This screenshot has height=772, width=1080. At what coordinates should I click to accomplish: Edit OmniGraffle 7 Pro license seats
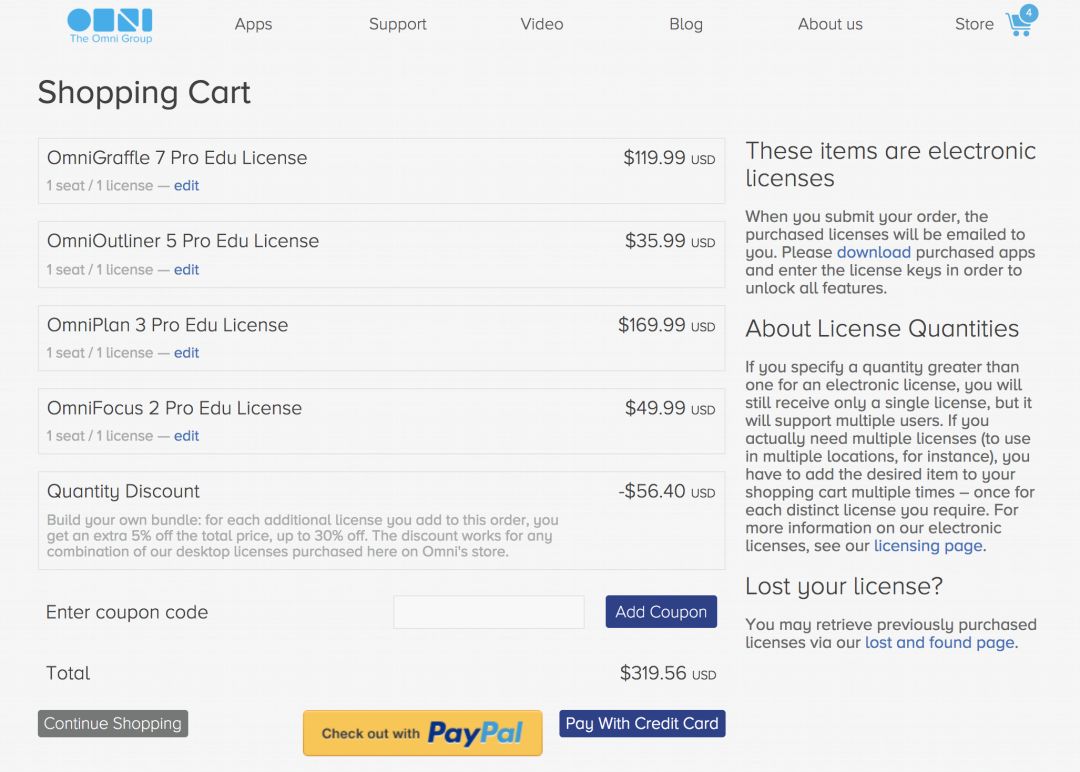186,186
